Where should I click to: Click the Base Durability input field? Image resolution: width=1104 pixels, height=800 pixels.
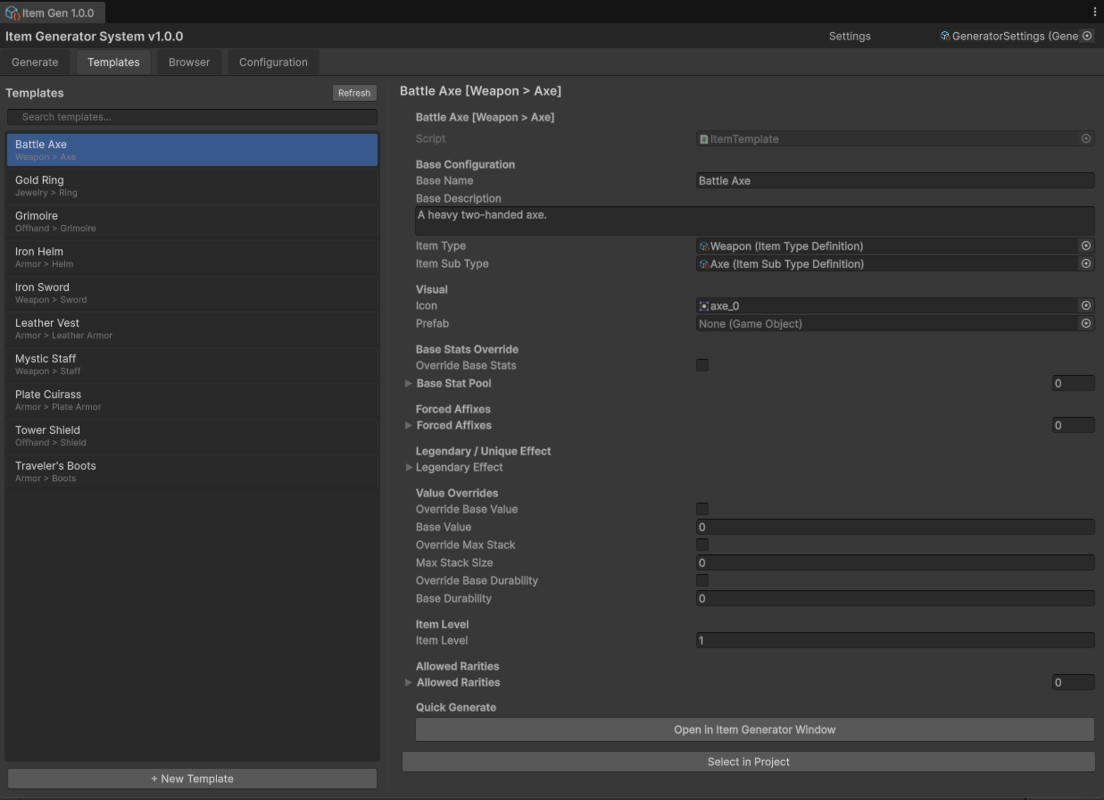coord(895,599)
